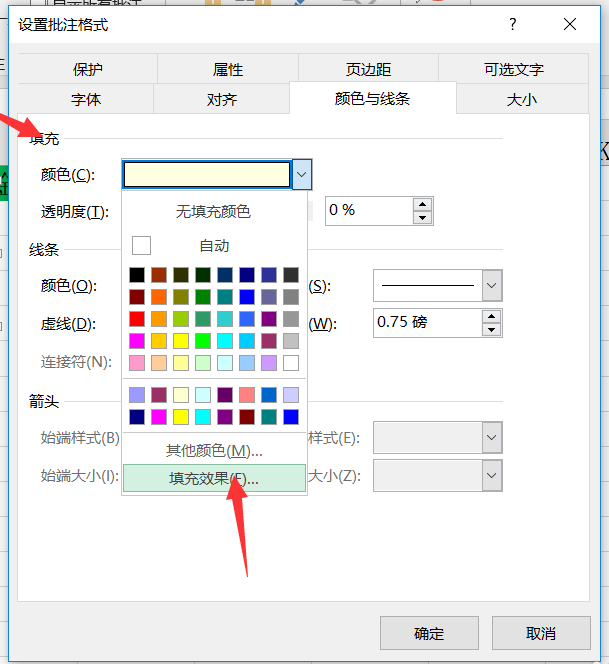The image size is (609, 664).
Task: Collapse the fill 颜色(C) dropdown arrow
Action: pos(302,174)
